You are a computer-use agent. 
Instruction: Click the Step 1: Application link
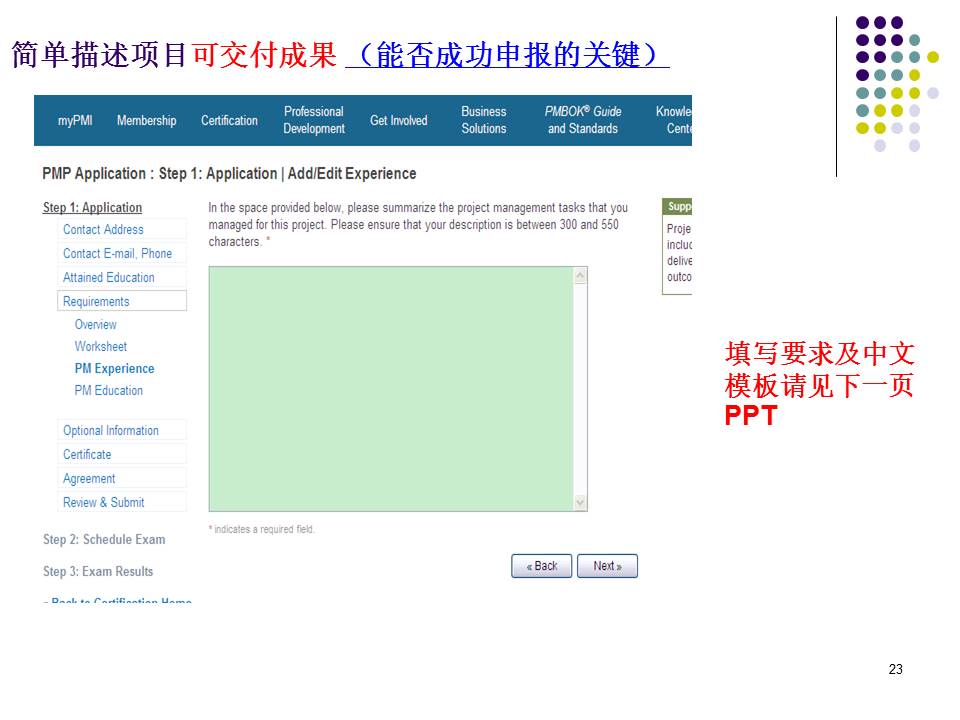pos(92,208)
